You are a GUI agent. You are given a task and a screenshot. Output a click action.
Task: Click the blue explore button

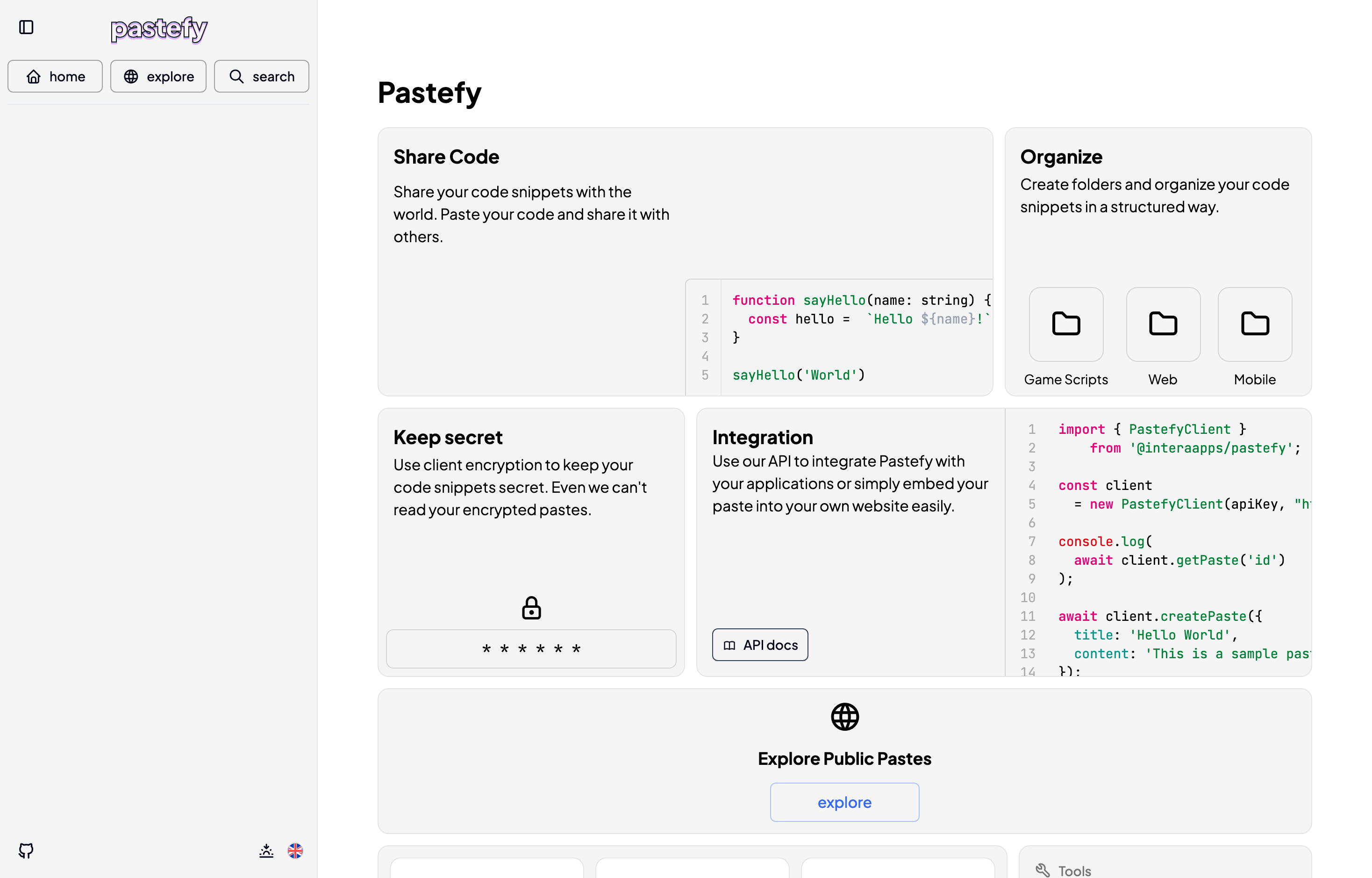click(844, 802)
